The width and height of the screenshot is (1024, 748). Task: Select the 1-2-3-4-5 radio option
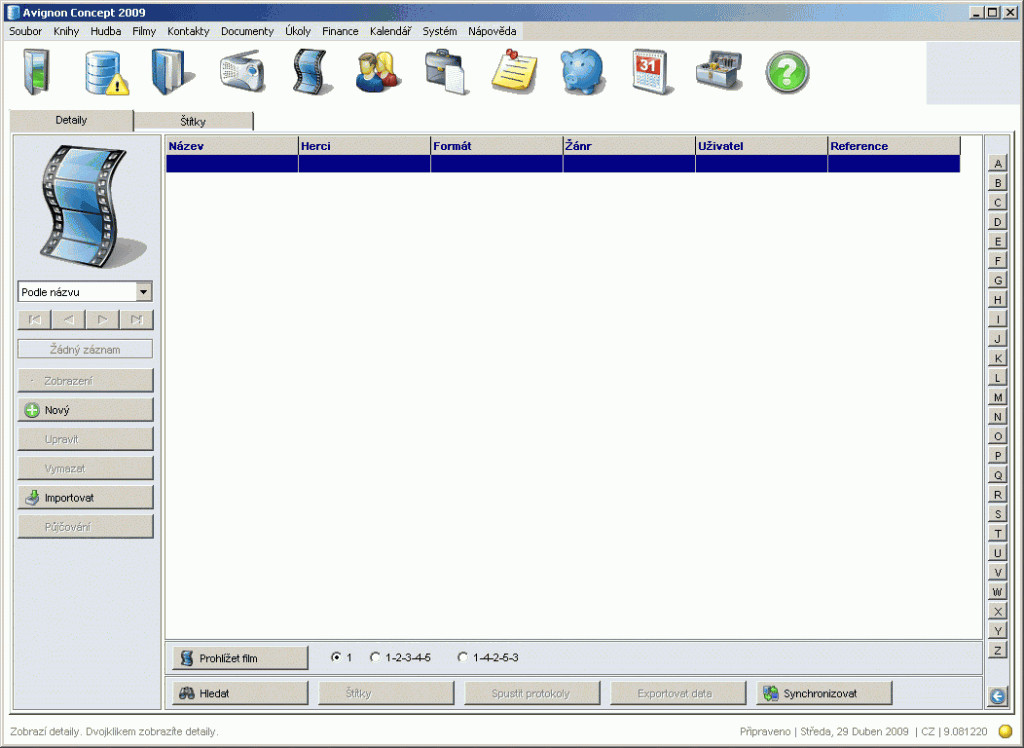click(x=375, y=657)
